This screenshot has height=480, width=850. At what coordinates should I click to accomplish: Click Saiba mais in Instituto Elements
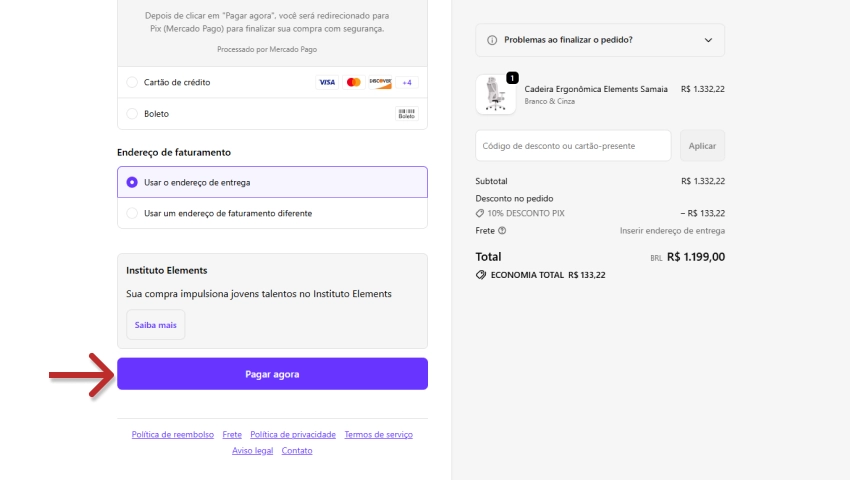pyautogui.click(x=156, y=325)
